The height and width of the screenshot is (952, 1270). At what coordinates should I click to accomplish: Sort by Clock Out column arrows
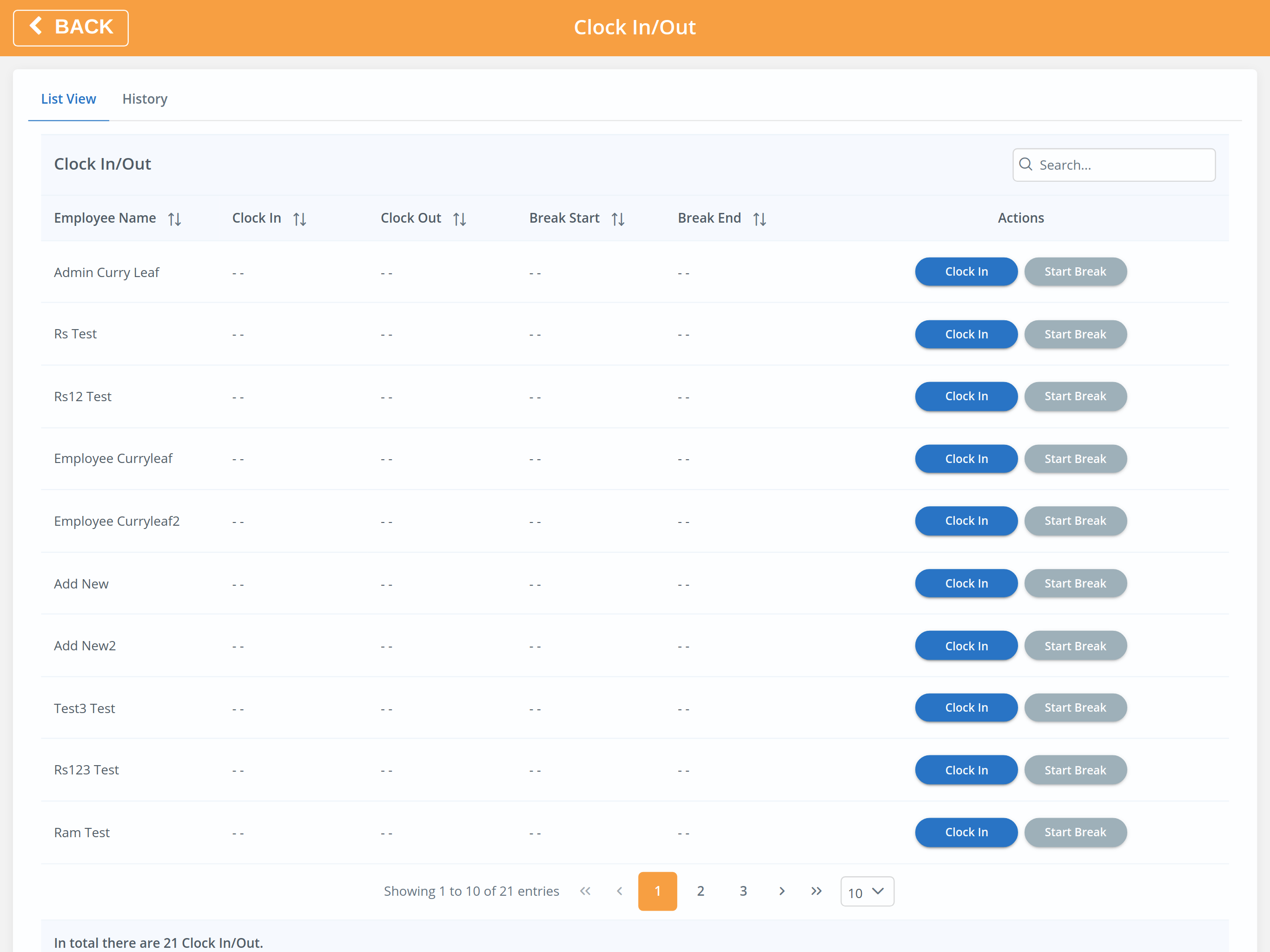click(459, 219)
